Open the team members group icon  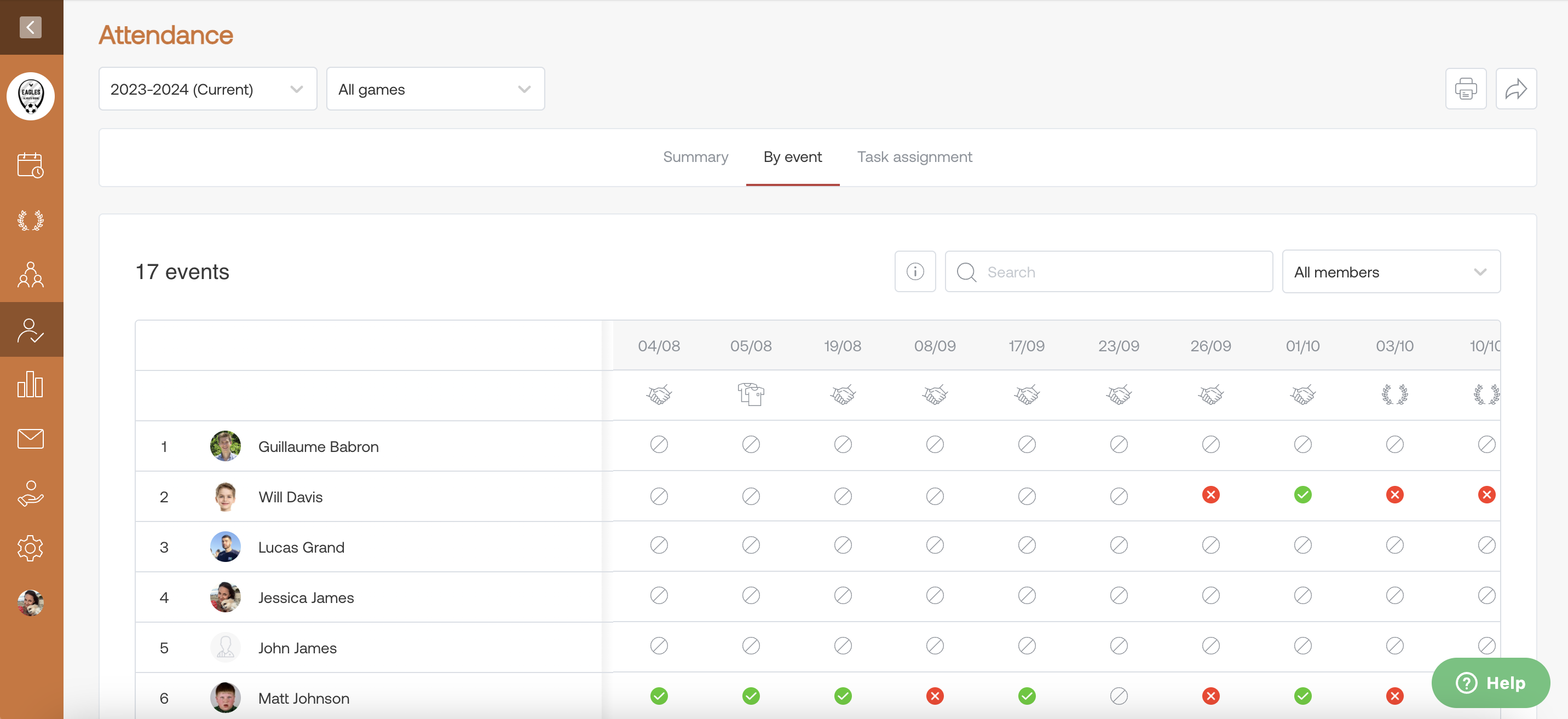31,274
